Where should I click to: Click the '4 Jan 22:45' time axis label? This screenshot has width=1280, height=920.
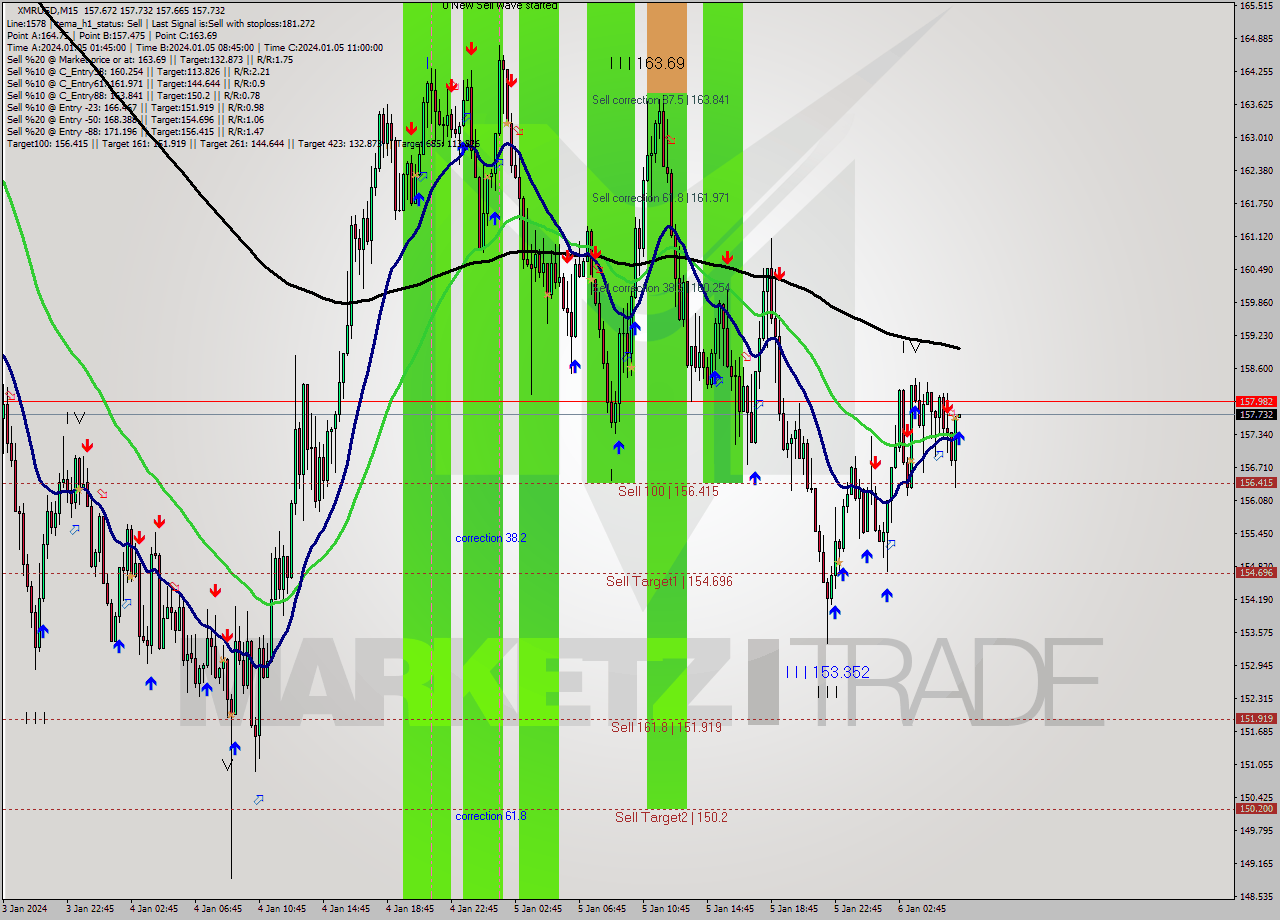(474, 909)
